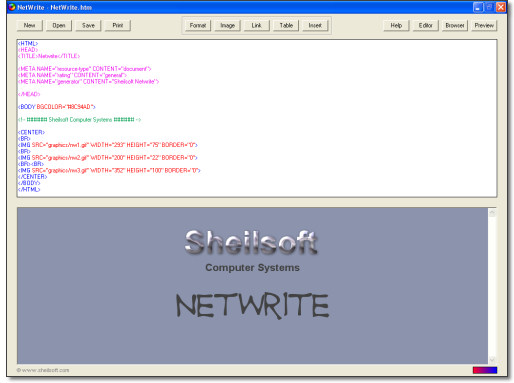Screen dimensions: 514x383
Task: Click the META NAME="generator" line
Action: tap(89, 81)
